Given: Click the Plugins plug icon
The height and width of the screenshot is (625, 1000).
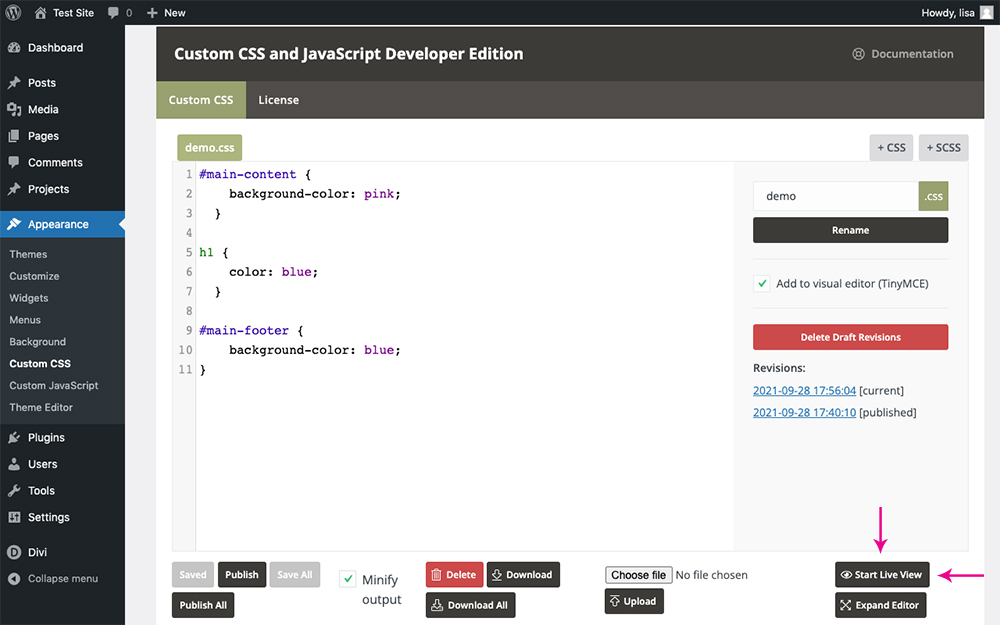Looking at the screenshot, I should (x=14, y=438).
